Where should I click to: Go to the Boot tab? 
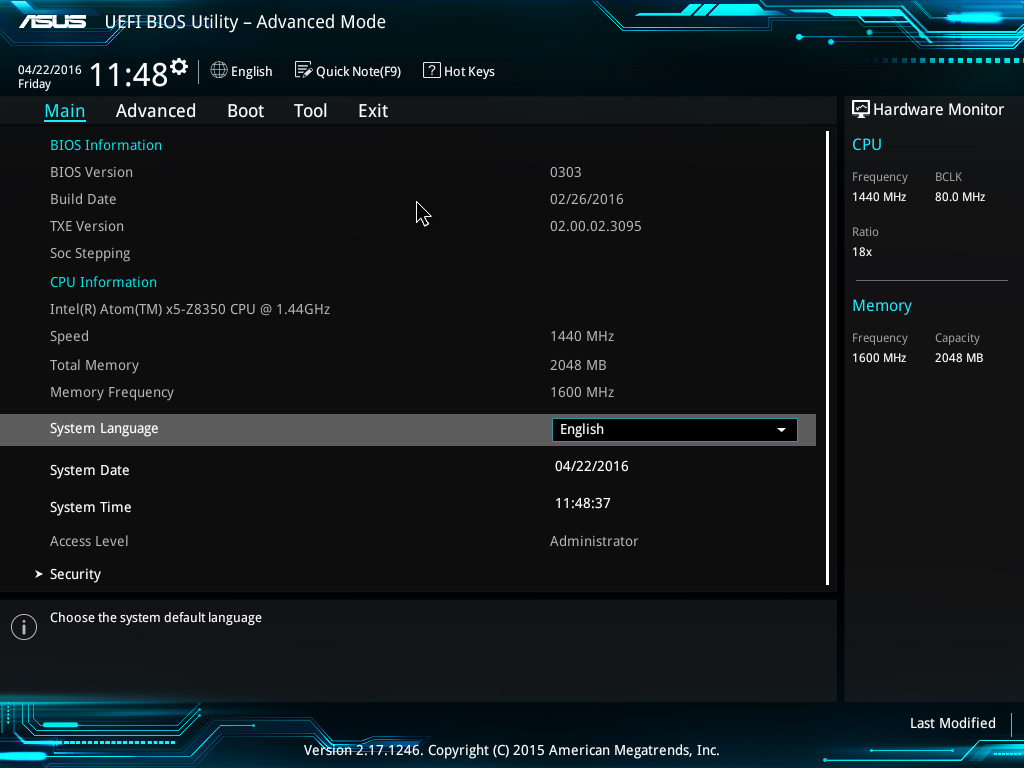(x=246, y=110)
